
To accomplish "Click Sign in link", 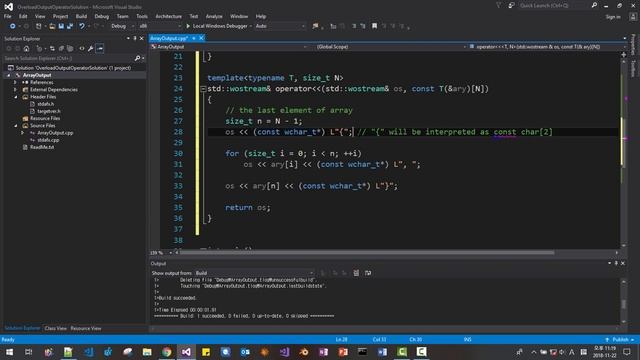I will pyautogui.click(x=613, y=17).
